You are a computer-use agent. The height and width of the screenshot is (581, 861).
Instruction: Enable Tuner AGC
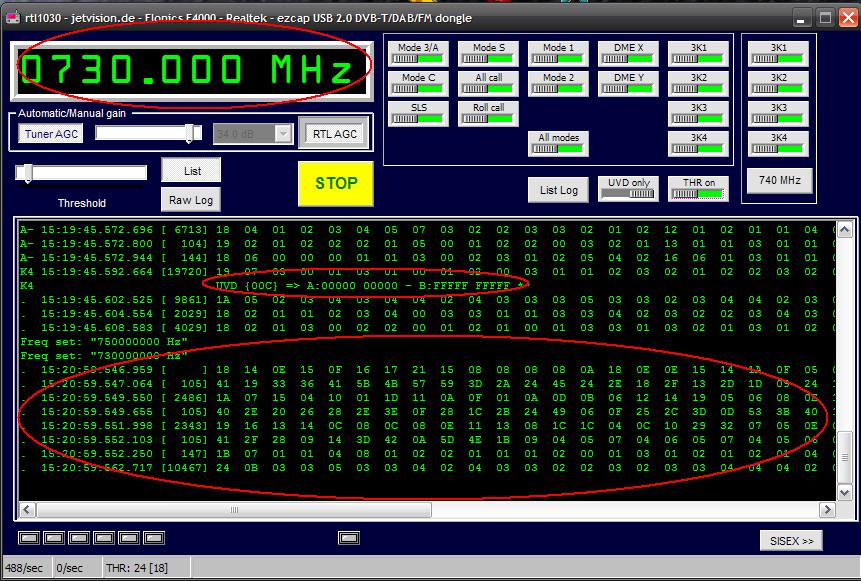point(51,134)
